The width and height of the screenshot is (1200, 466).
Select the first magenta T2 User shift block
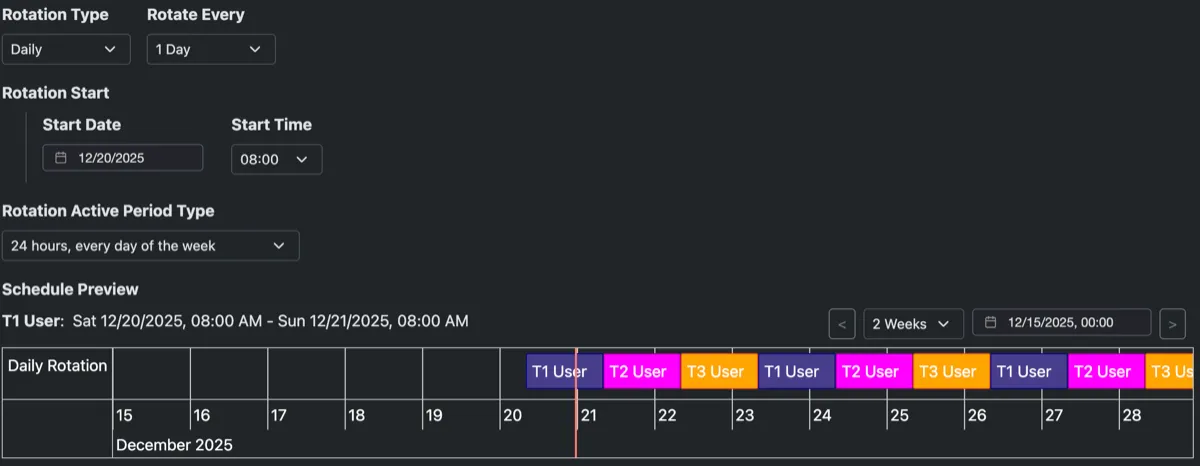642,371
